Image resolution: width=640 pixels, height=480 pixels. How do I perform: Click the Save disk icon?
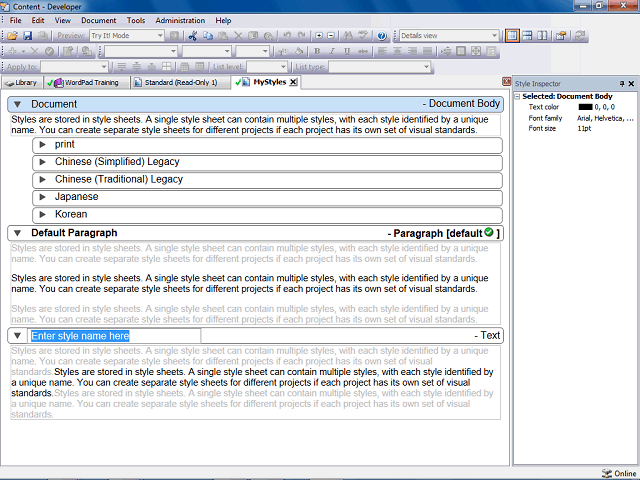pyautogui.click(x=27, y=36)
